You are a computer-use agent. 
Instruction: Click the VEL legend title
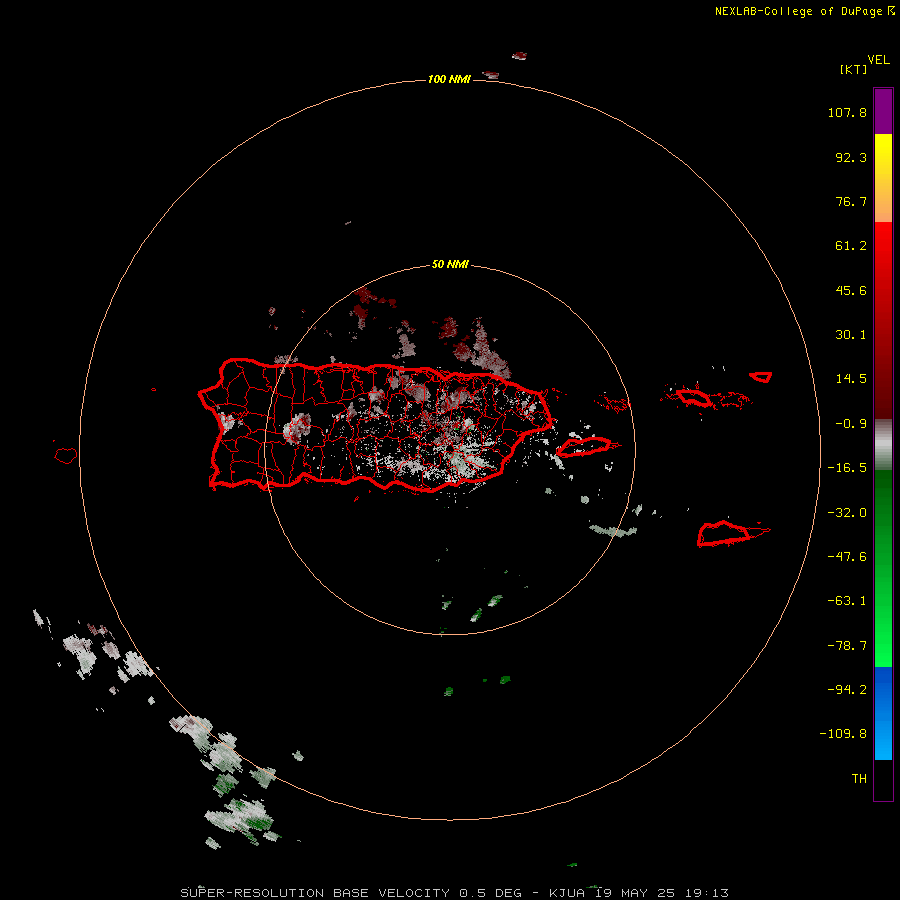[x=878, y=60]
